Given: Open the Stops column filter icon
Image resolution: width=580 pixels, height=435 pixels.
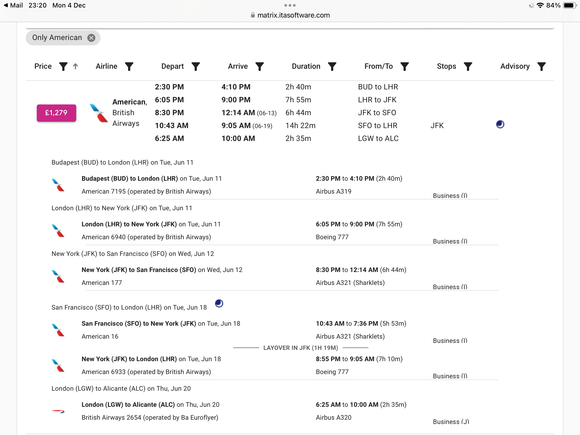Looking at the screenshot, I should click(468, 67).
